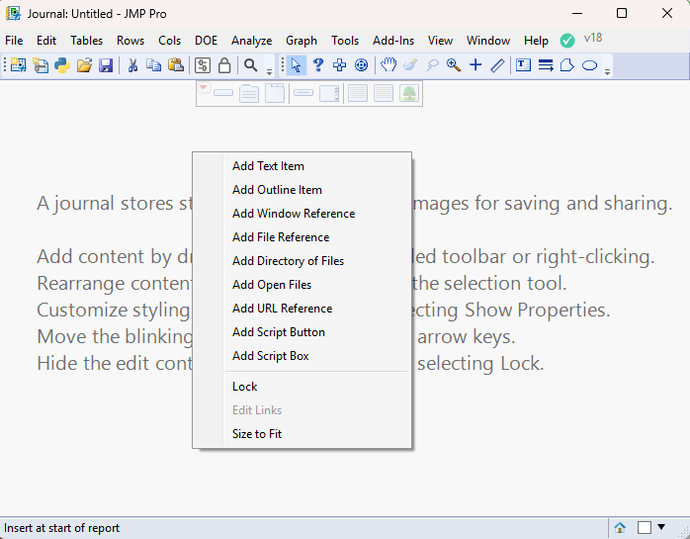
Task: Select the Grabber hand tool
Action: point(388,65)
